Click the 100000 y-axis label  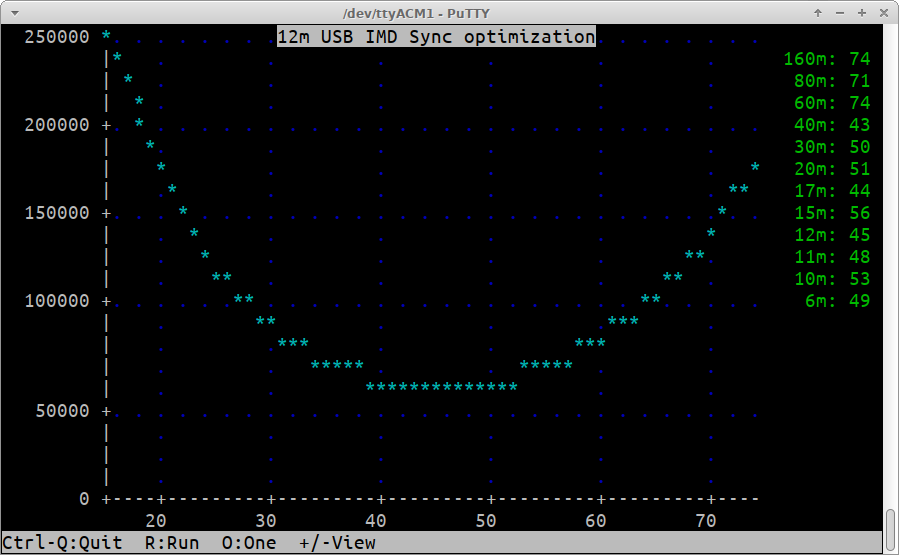click(x=56, y=301)
